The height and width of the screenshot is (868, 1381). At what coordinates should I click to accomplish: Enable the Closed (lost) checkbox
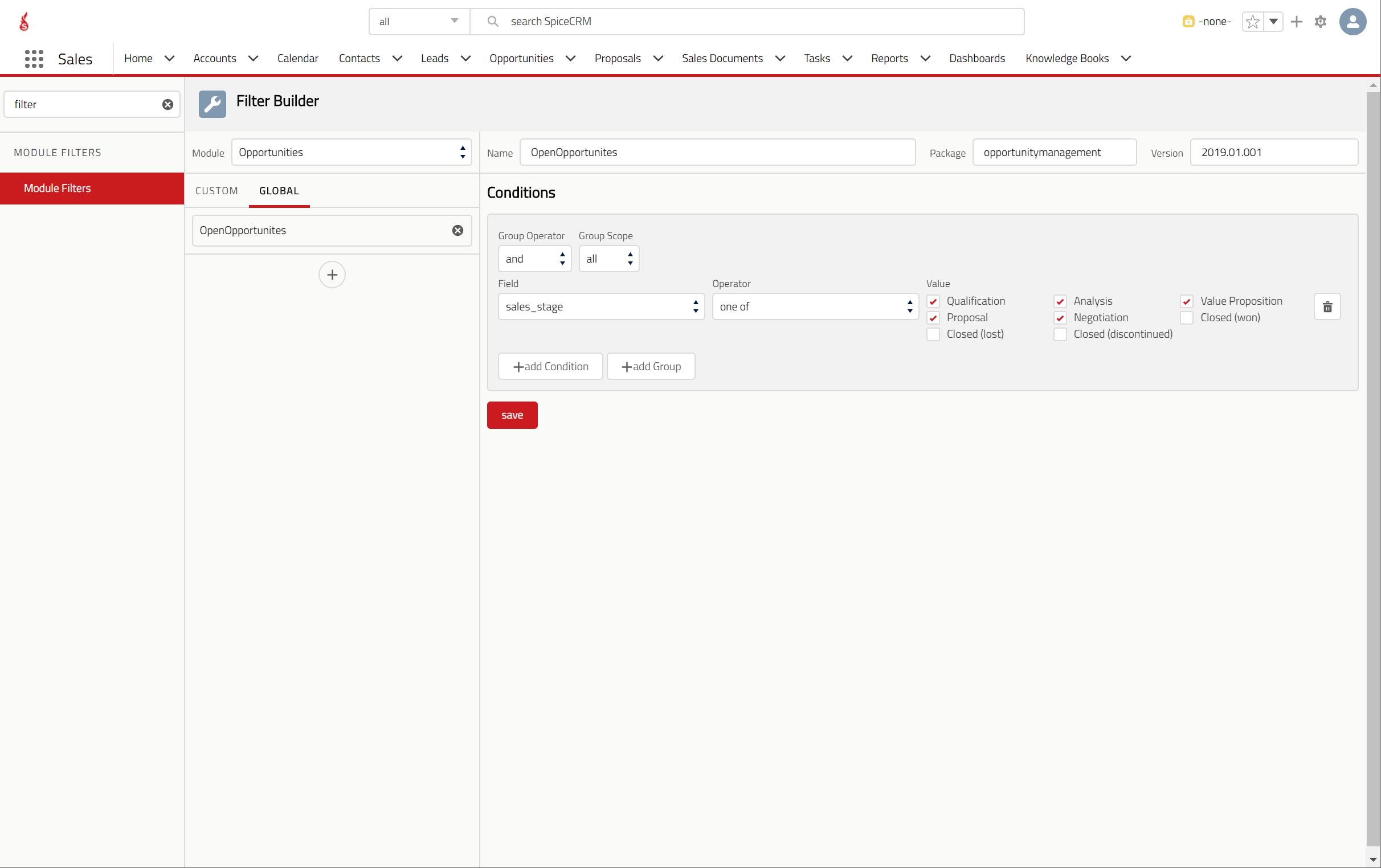pyautogui.click(x=933, y=334)
